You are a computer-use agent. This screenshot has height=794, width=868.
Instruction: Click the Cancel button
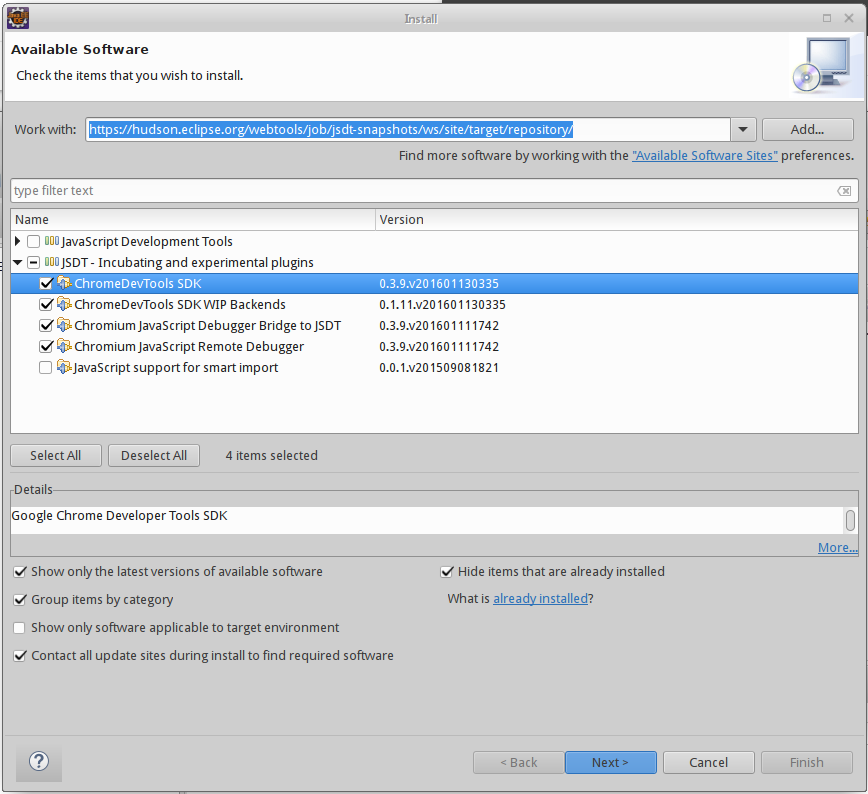(709, 762)
